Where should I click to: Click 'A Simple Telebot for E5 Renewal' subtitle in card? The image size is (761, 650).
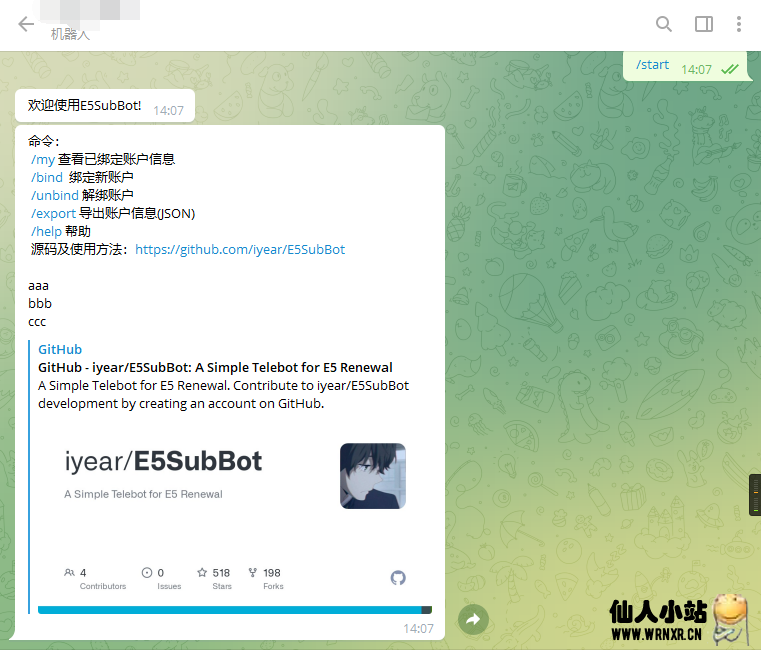coord(143,494)
